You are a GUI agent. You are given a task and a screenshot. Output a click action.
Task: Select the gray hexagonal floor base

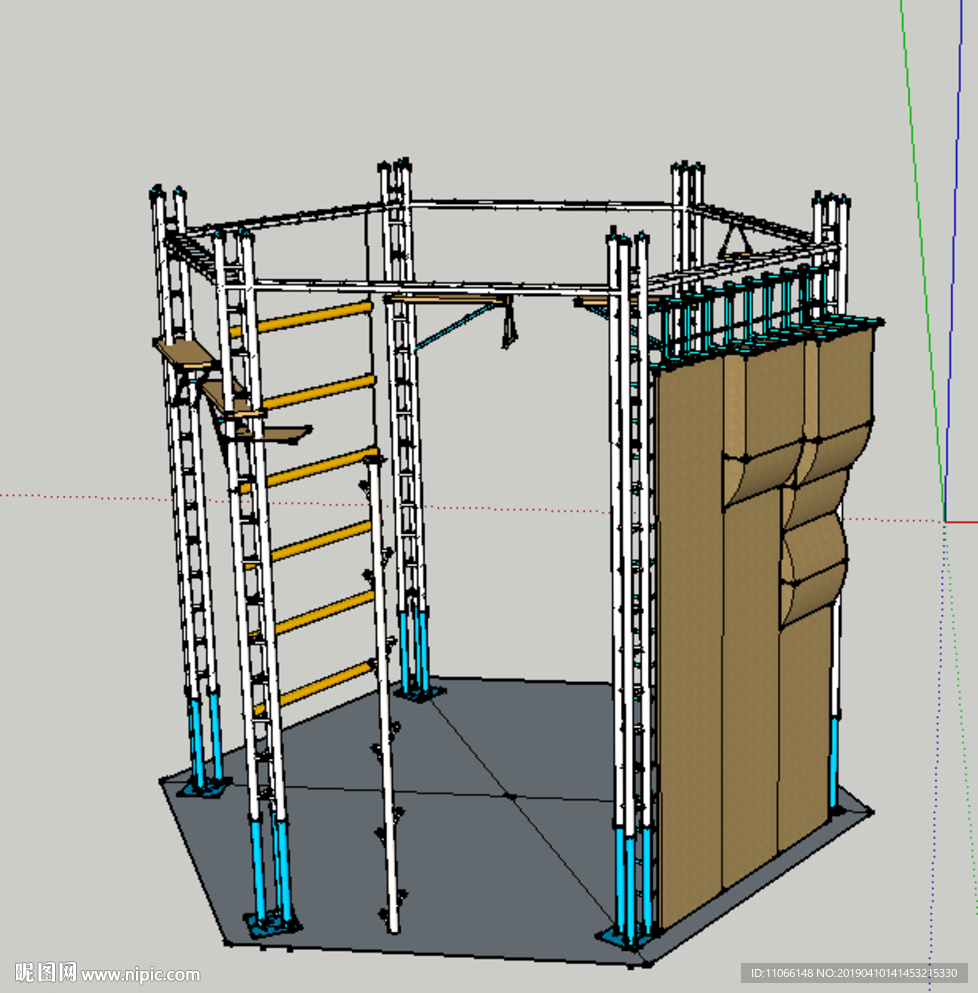516,823
